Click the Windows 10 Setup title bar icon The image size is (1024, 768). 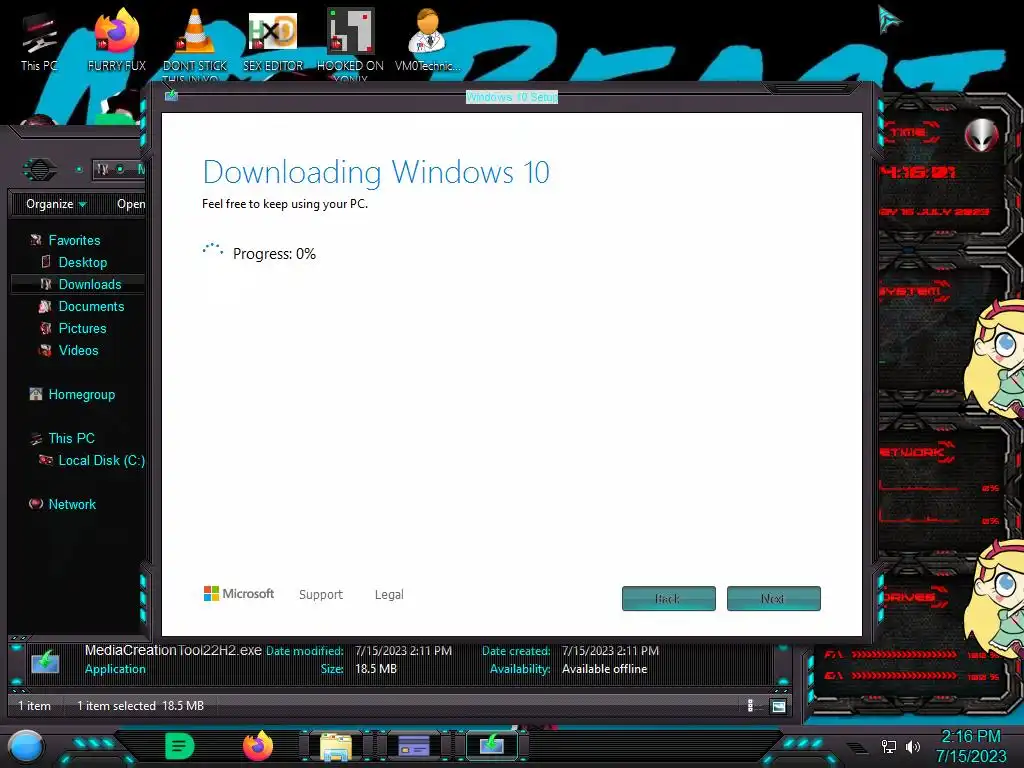[171, 96]
